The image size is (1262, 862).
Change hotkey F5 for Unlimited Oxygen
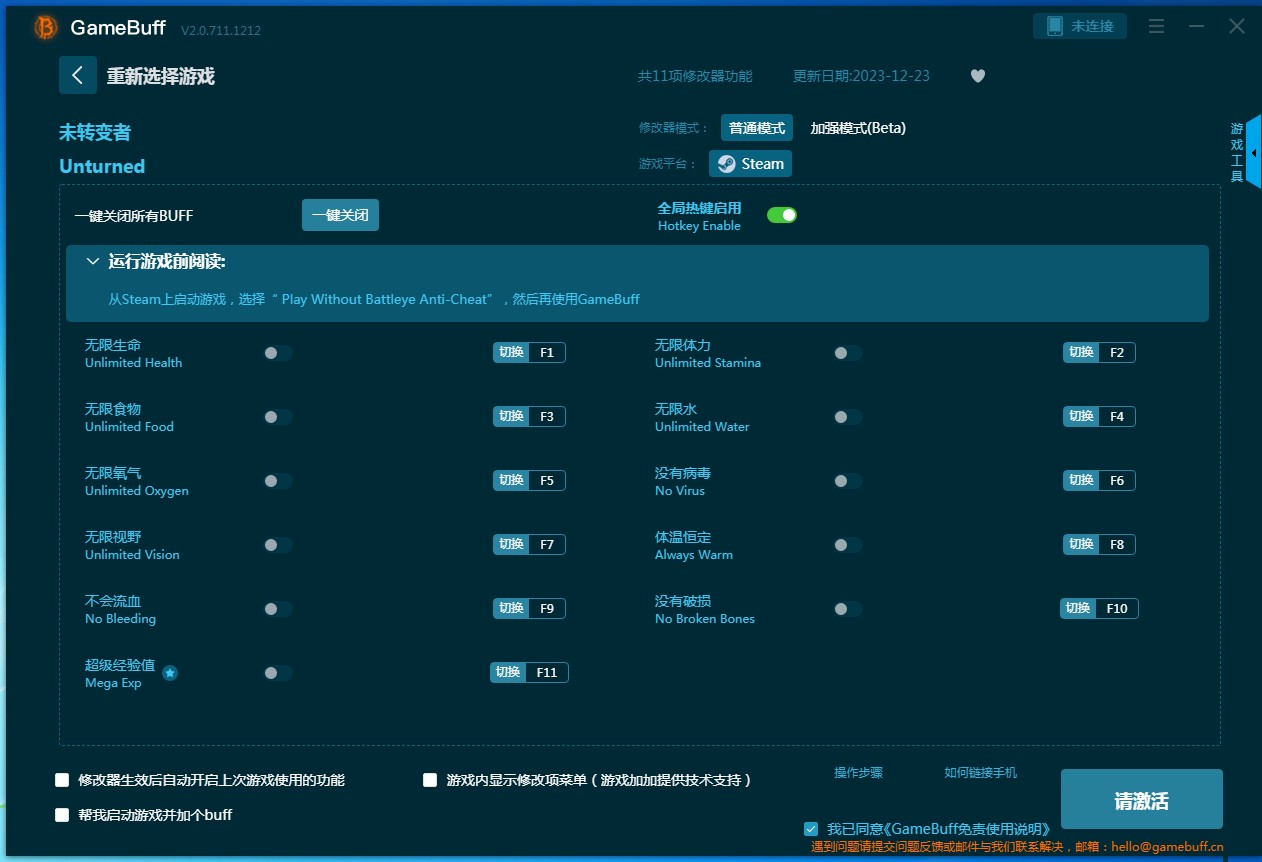coord(529,480)
